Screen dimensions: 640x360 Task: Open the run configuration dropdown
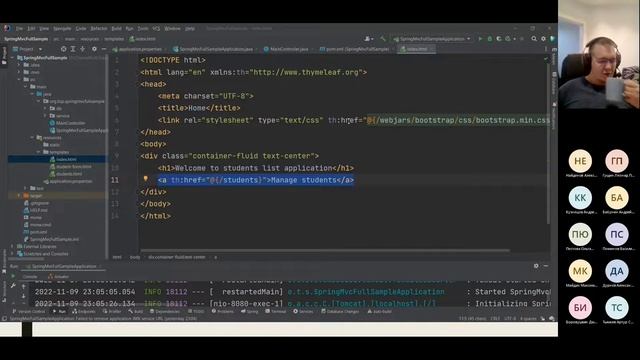point(432,39)
